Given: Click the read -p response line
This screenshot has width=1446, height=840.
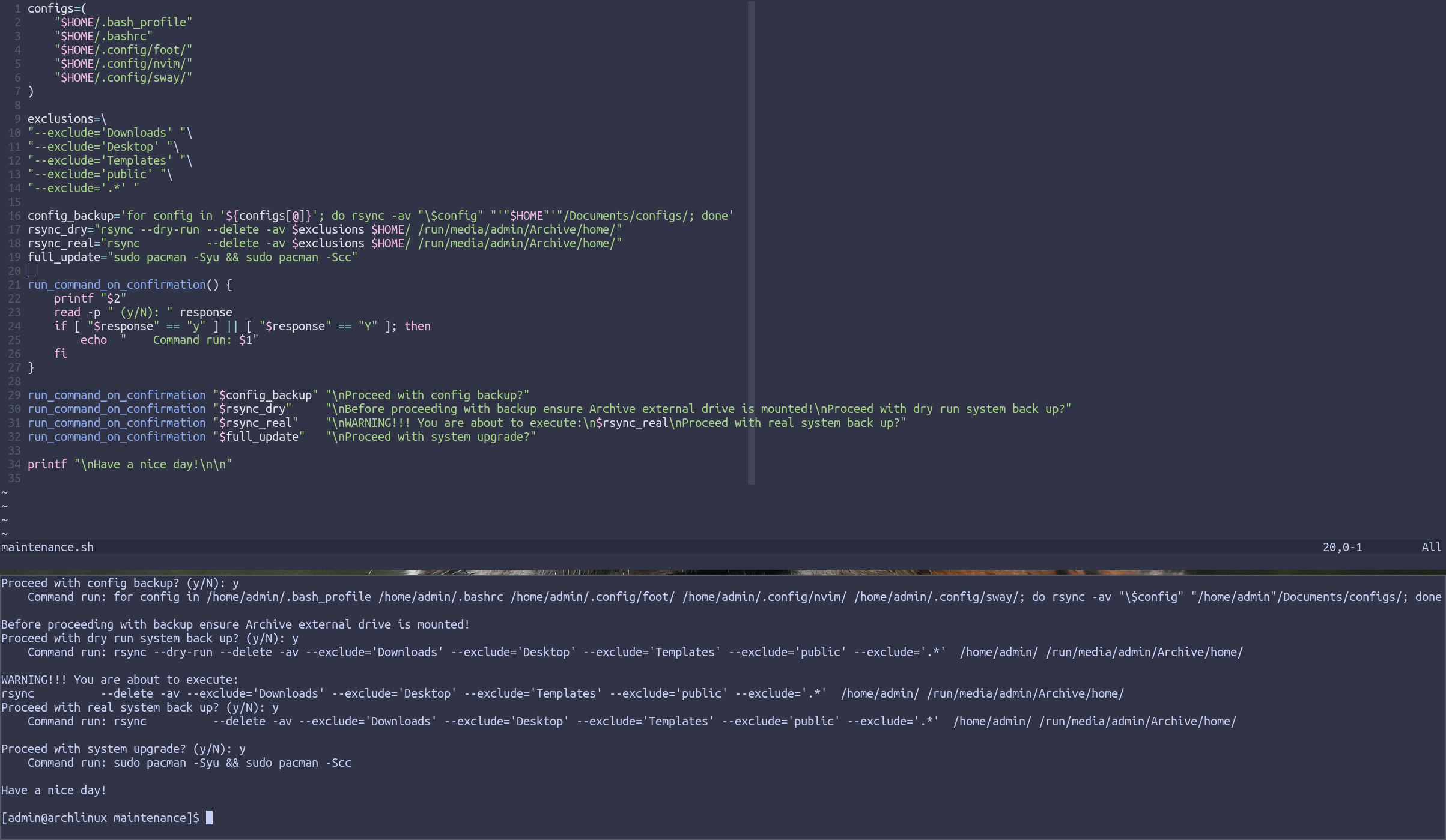Looking at the screenshot, I should pyautogui.click(x=143, y=312).
